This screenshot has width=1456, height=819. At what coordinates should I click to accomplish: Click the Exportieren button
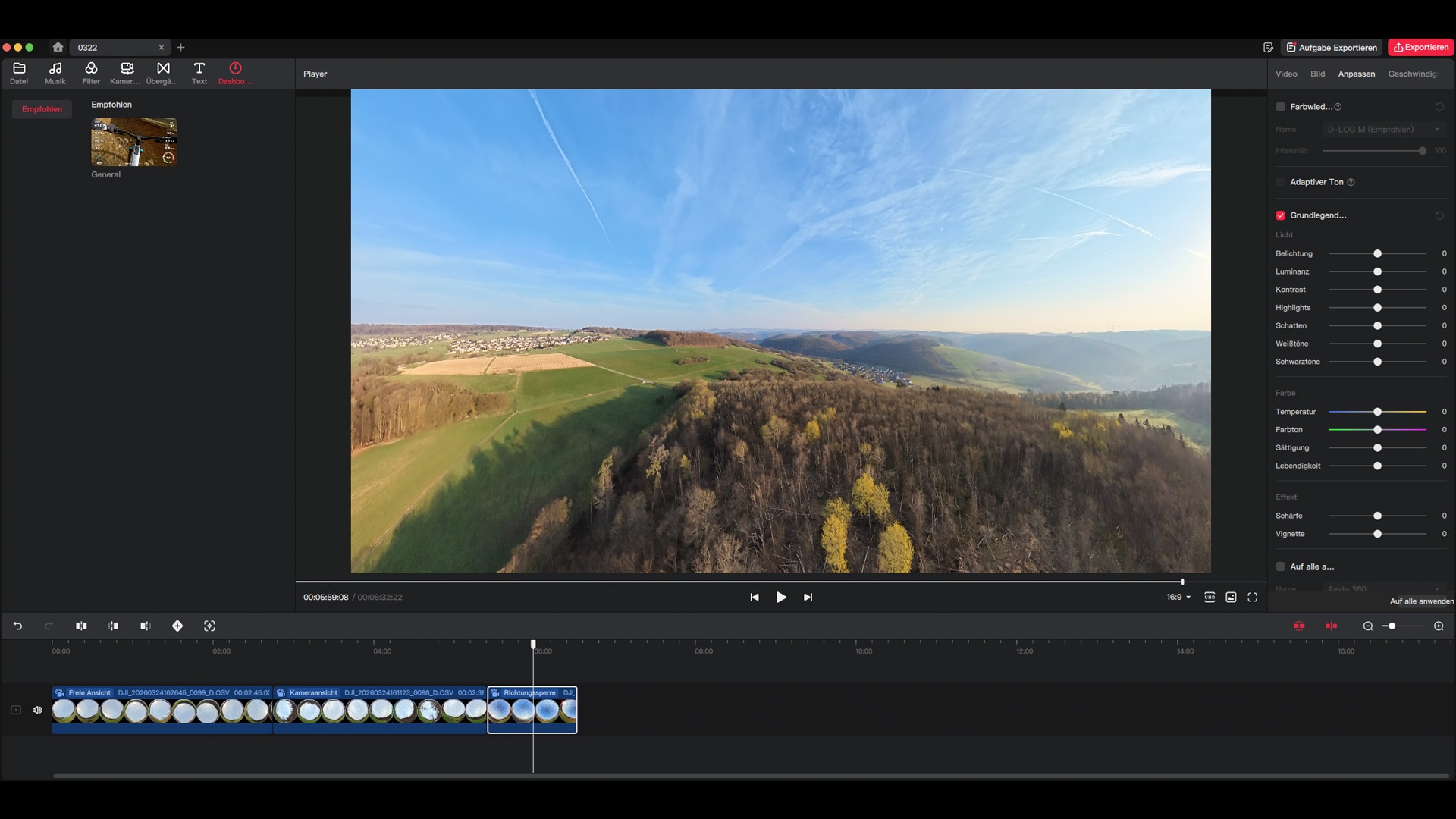(x=1421, y=47)
